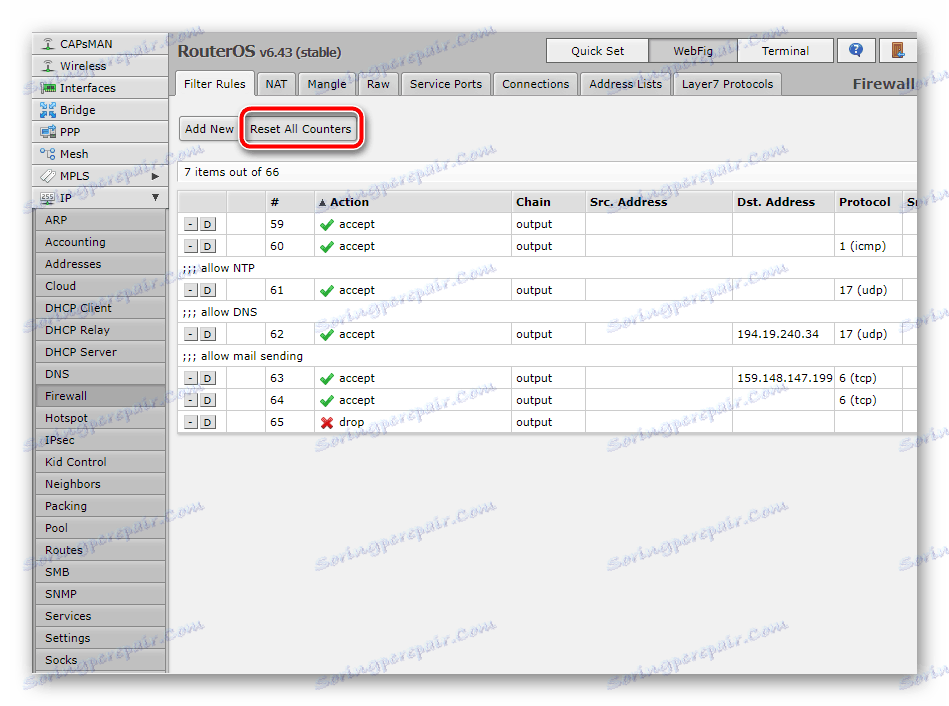Switch to the Raw tab
949x706 pixels.
[378, 84]
